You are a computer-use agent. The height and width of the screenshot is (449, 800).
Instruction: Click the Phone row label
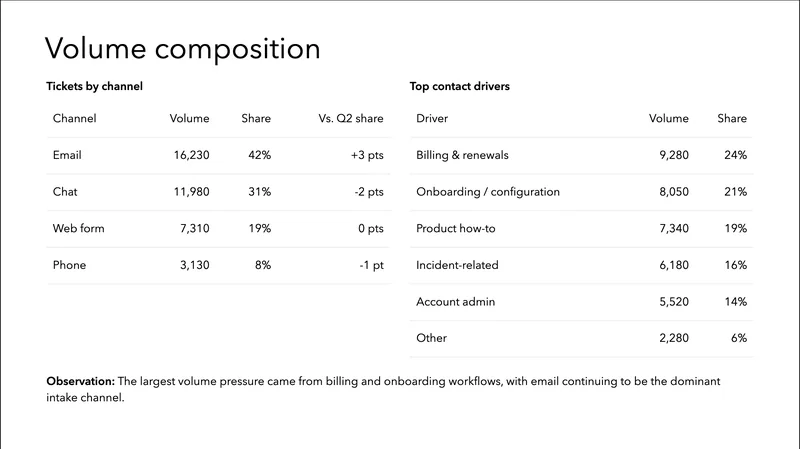click(x=69, y=265)
